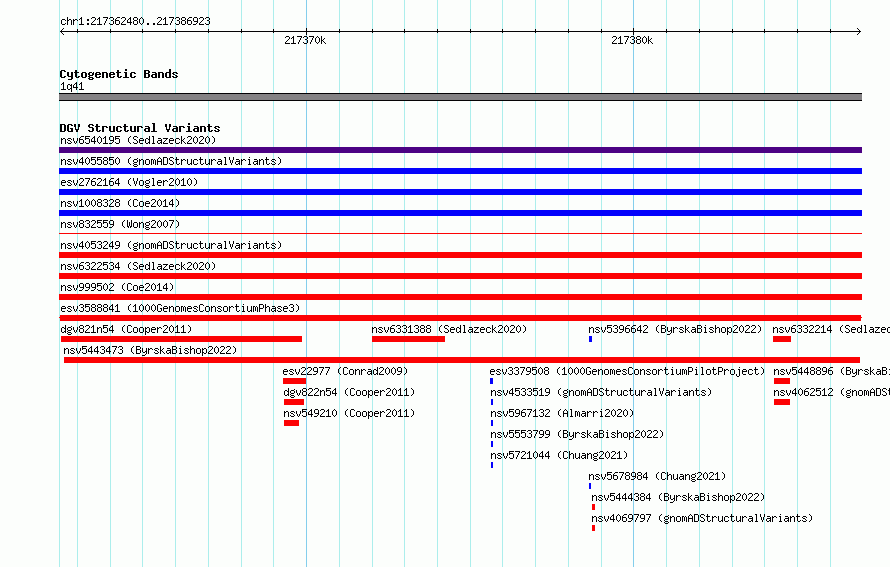890x567 pixels.
Task: Click nsv999502 (Coe2014) label
Action: [x=117, y=287]
